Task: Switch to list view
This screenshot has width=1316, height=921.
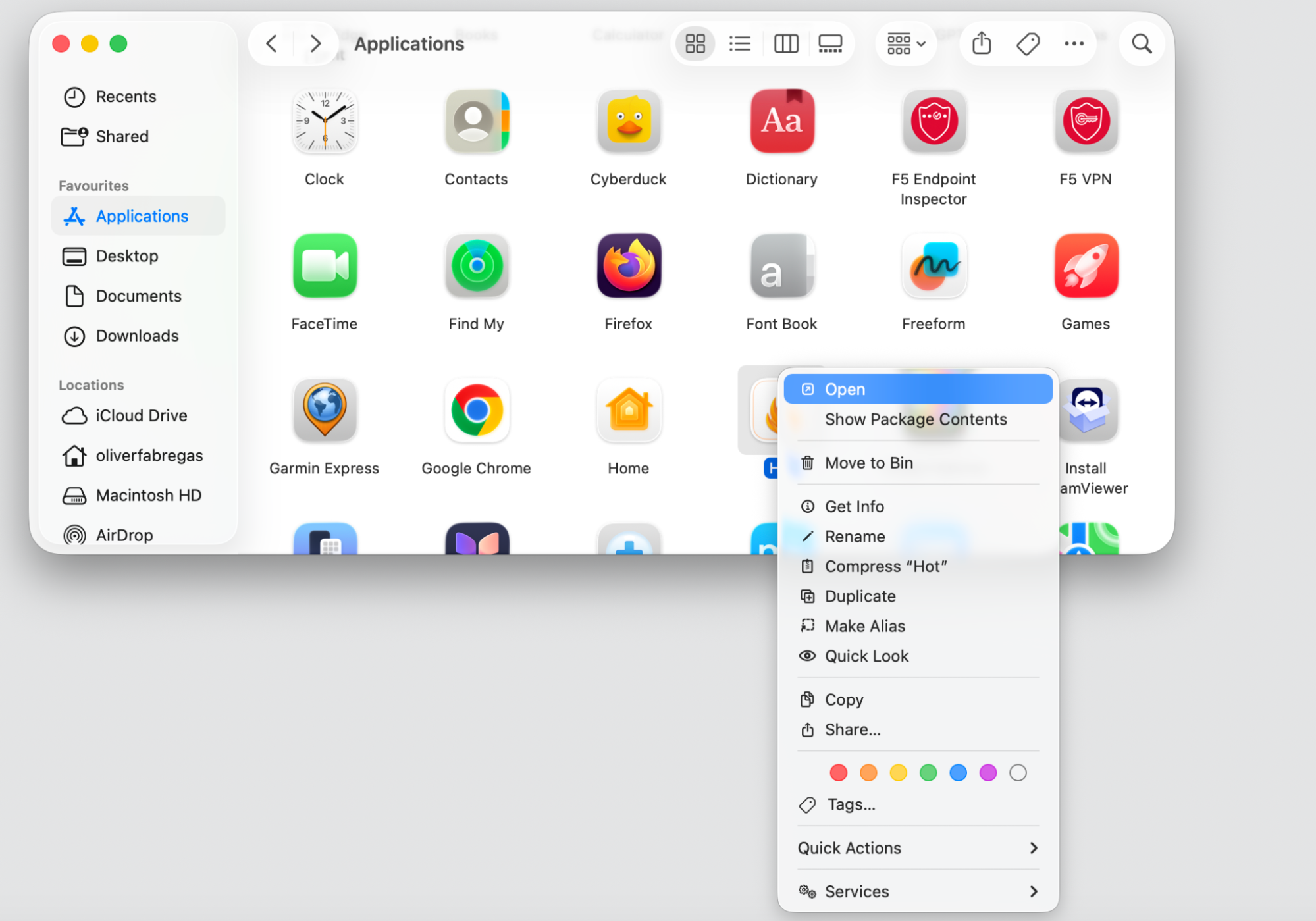Action: tap(740, 44)
